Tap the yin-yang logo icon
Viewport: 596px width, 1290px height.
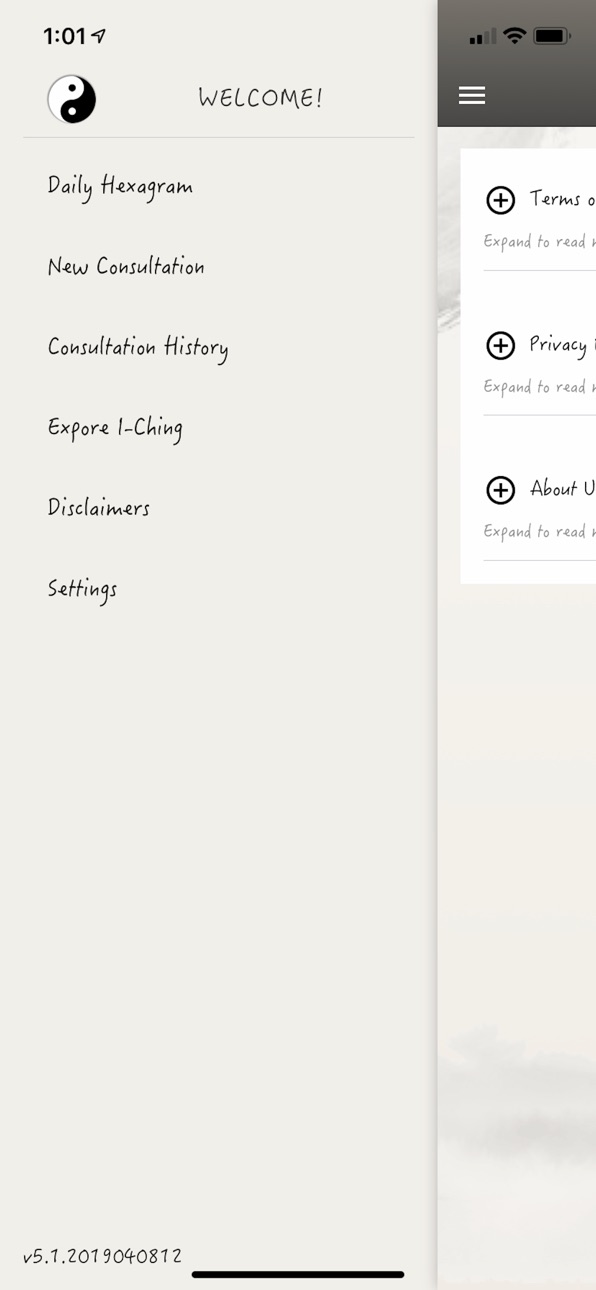click(72, 99)
